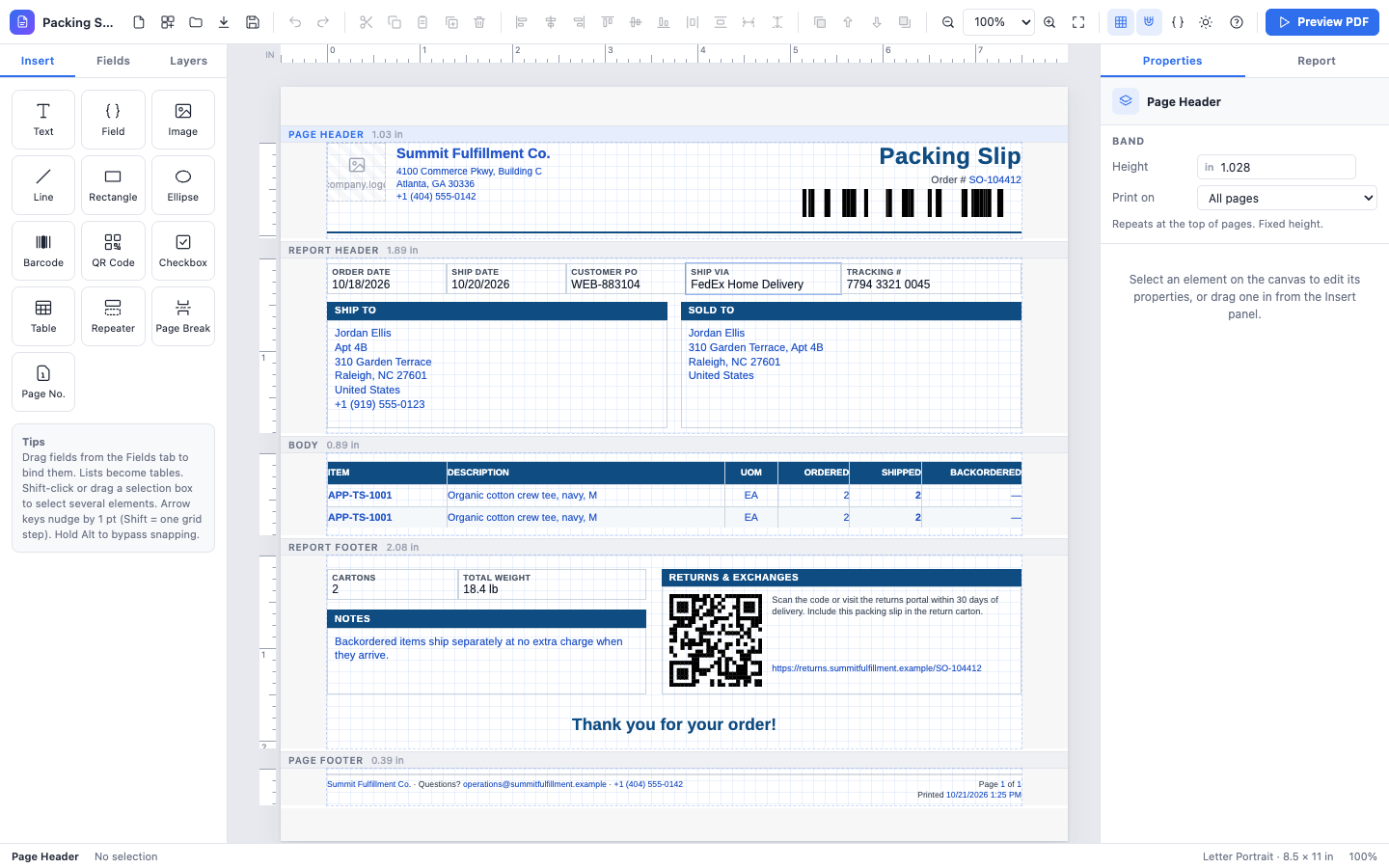Pick the Ellipse insert tool
The height and width of the screenshot is (868, 1389).
183,185
